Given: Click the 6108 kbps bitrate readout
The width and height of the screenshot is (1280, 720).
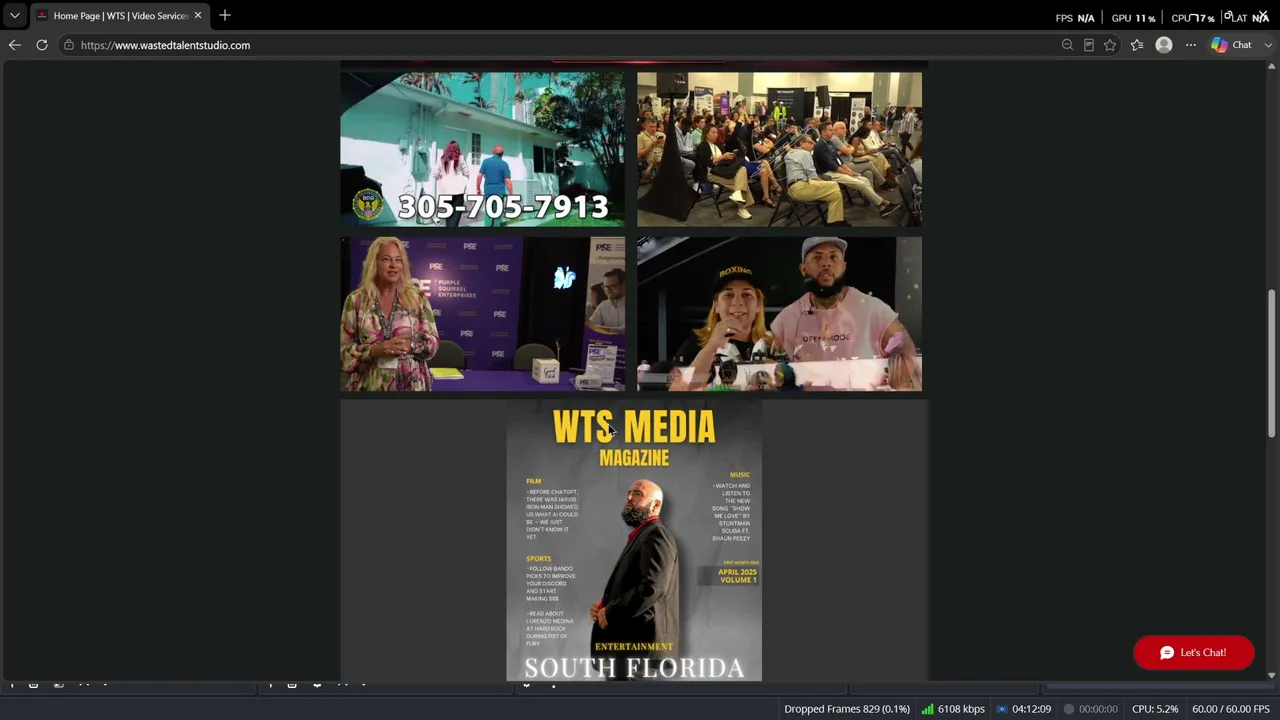Looking at the screenshot, I should 961,709.
